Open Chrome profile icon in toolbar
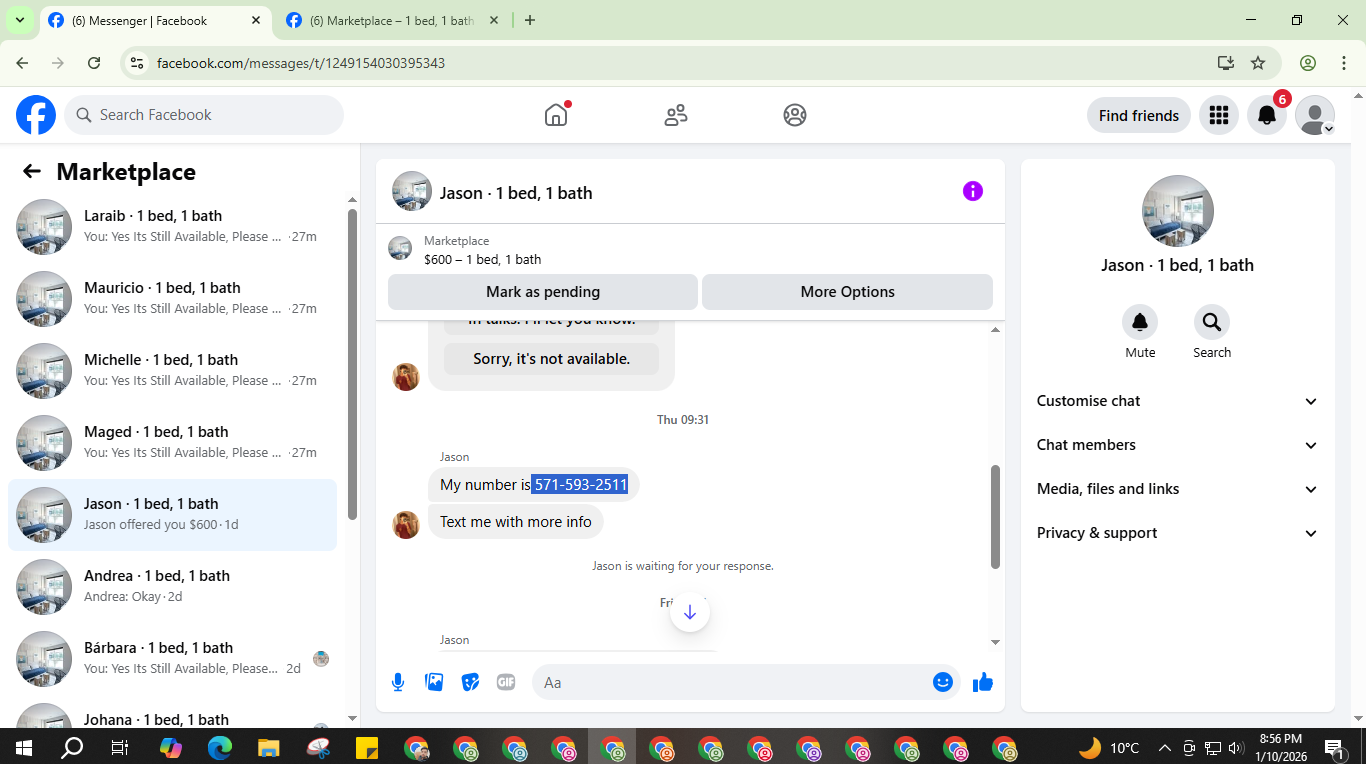1366x764 pixels. 1308,63
